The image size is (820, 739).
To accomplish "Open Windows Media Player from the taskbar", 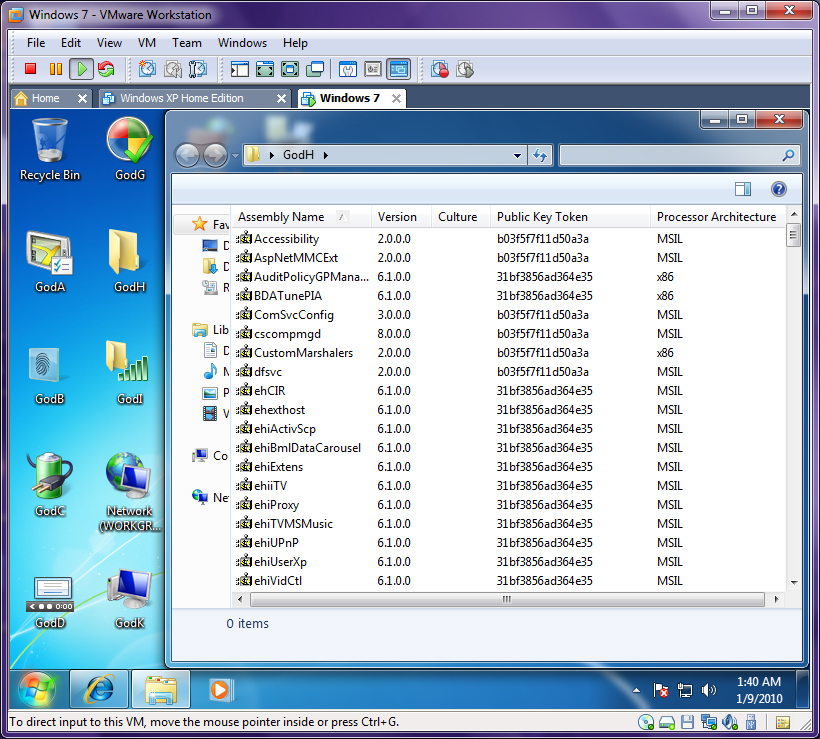I will 220,689.
